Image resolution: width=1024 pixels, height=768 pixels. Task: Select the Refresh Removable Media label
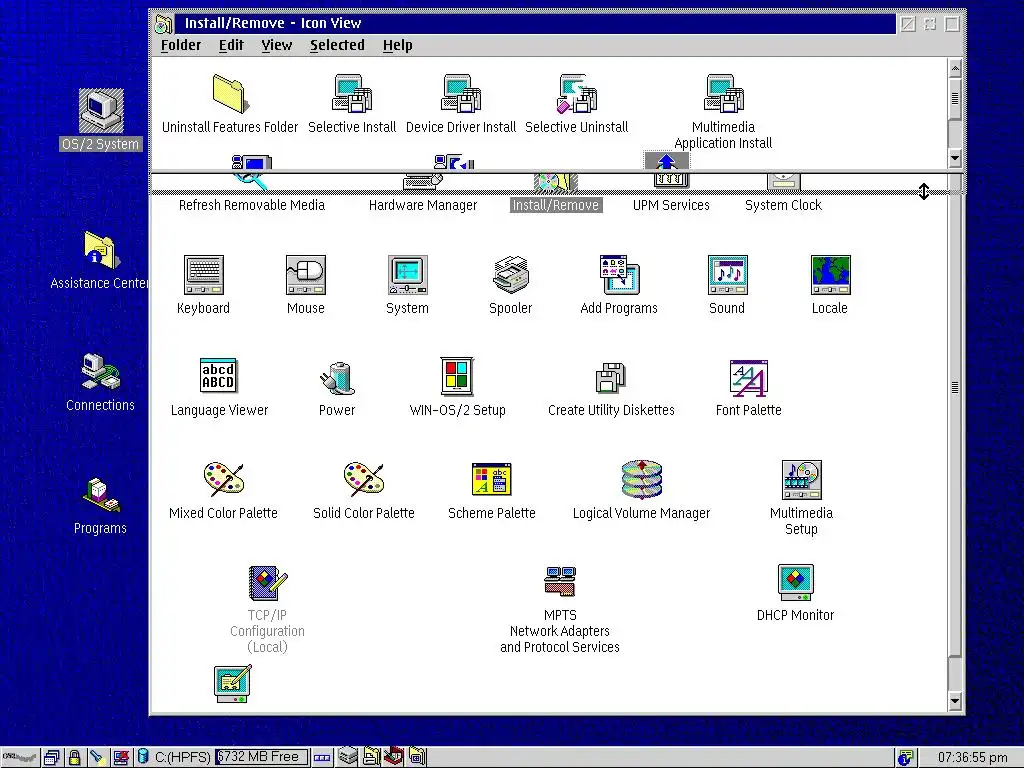click(251, 205)
